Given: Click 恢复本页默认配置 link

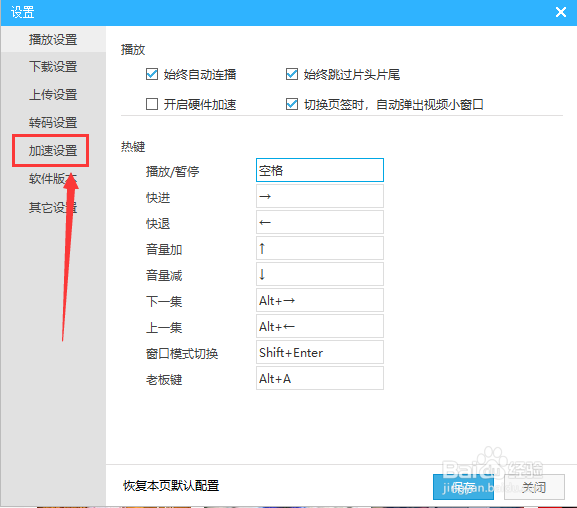Looking at the screenshot, I should pyautogui.click(x=171, y=486).
